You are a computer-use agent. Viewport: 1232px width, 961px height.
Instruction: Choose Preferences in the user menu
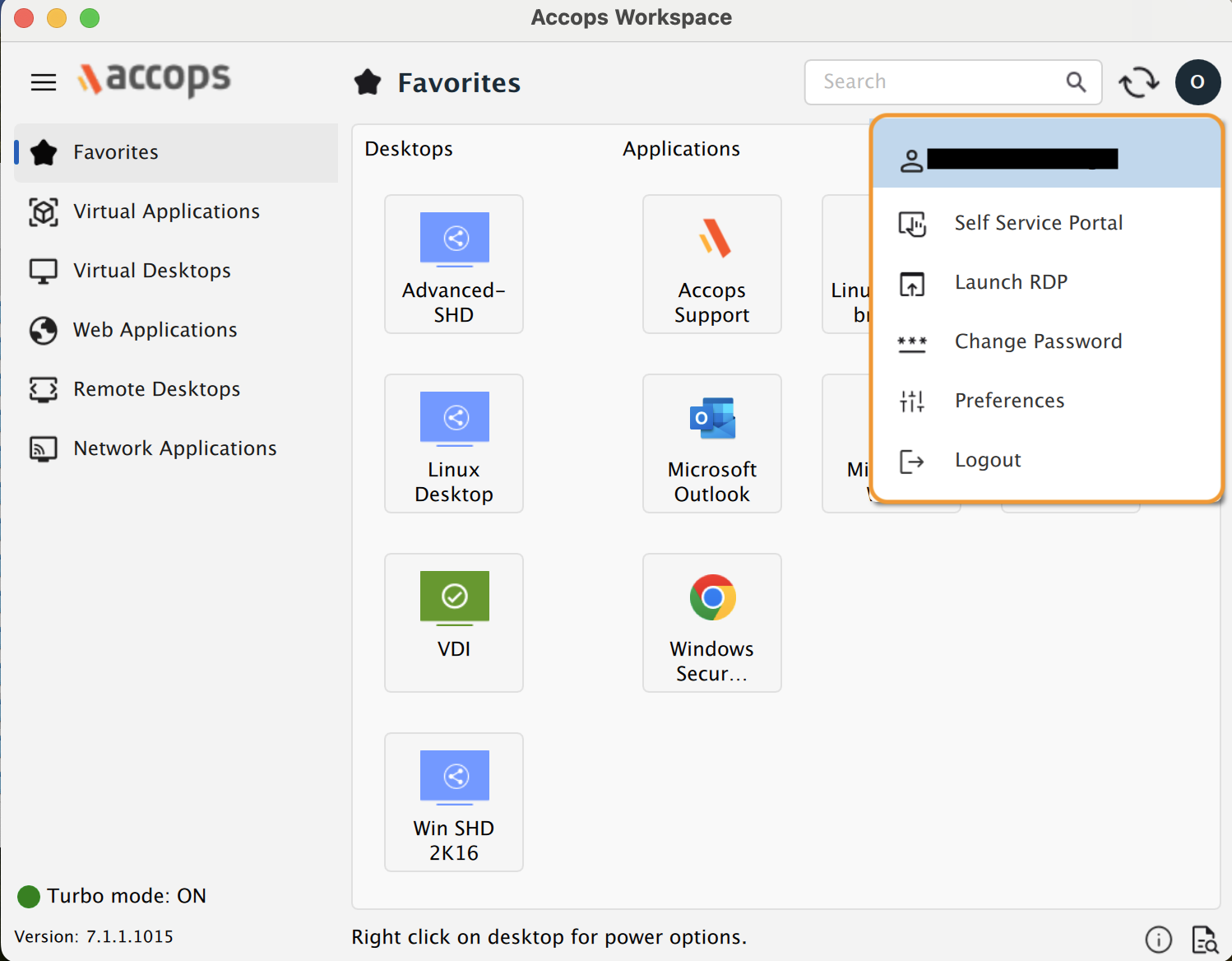(1009, 401)
